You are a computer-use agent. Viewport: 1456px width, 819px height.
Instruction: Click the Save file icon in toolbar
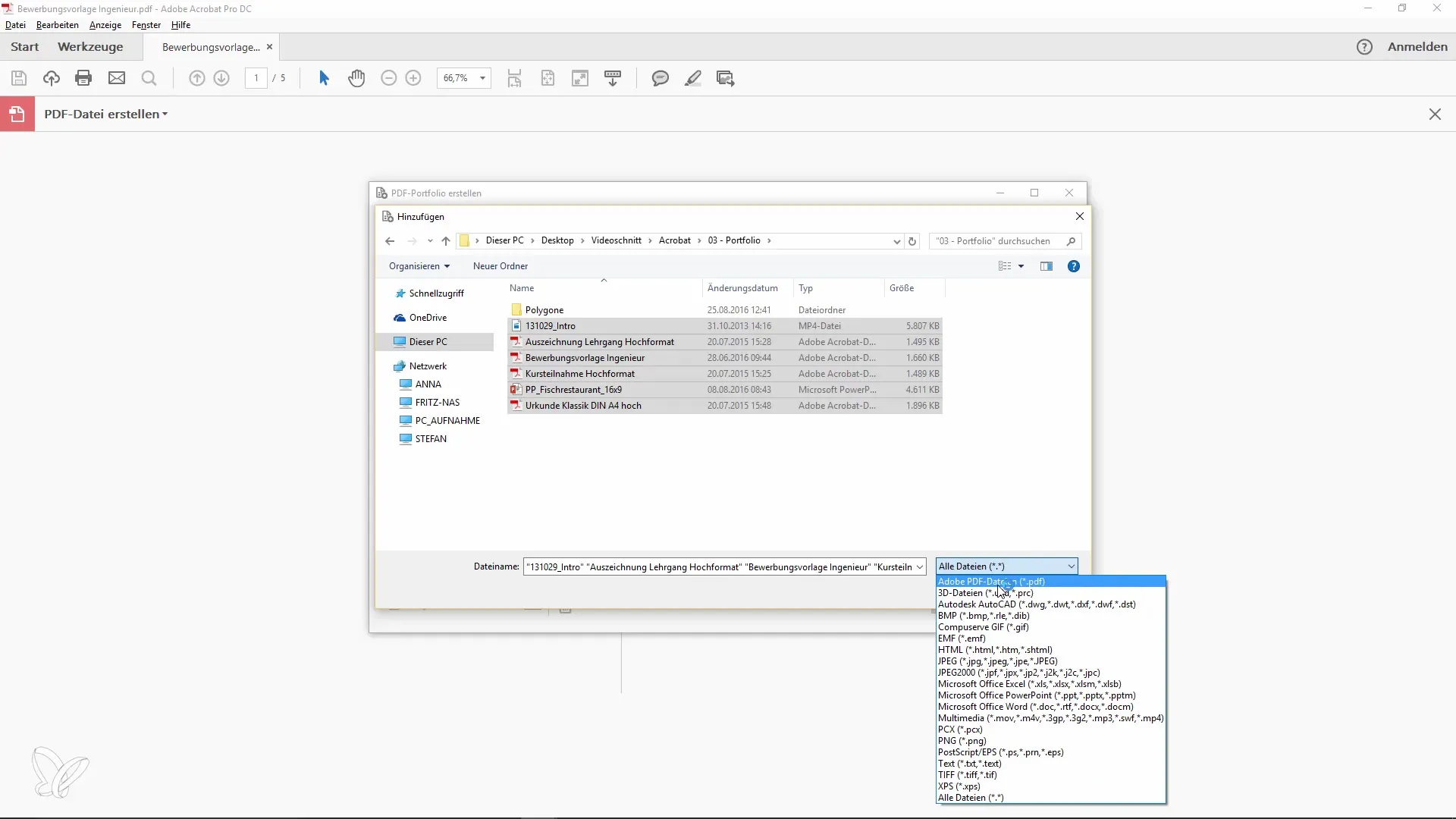(x=19, y=78)
